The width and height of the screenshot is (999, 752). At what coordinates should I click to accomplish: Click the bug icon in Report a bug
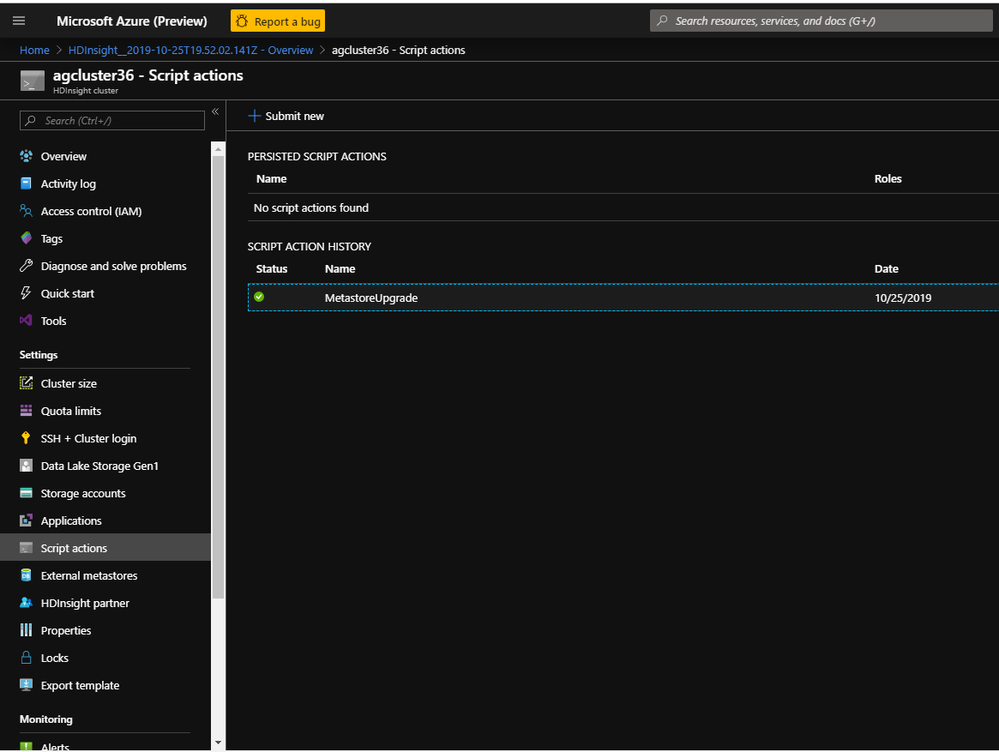coord(242,21)
